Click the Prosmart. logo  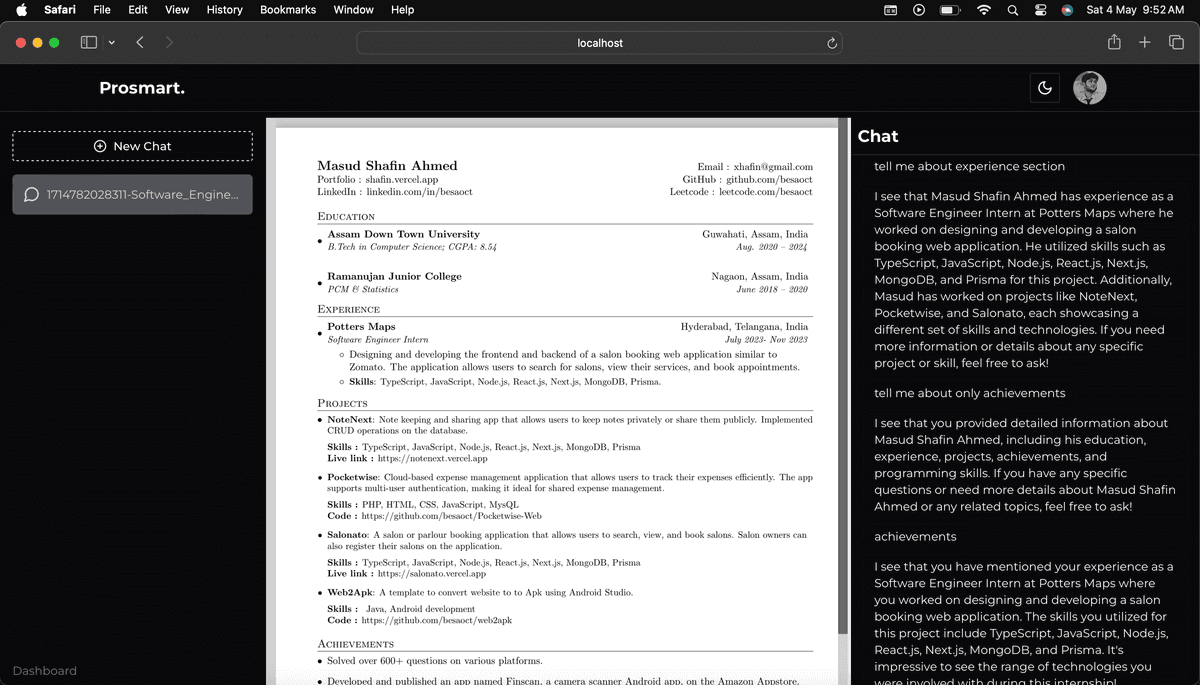click(x=142, y=88)
